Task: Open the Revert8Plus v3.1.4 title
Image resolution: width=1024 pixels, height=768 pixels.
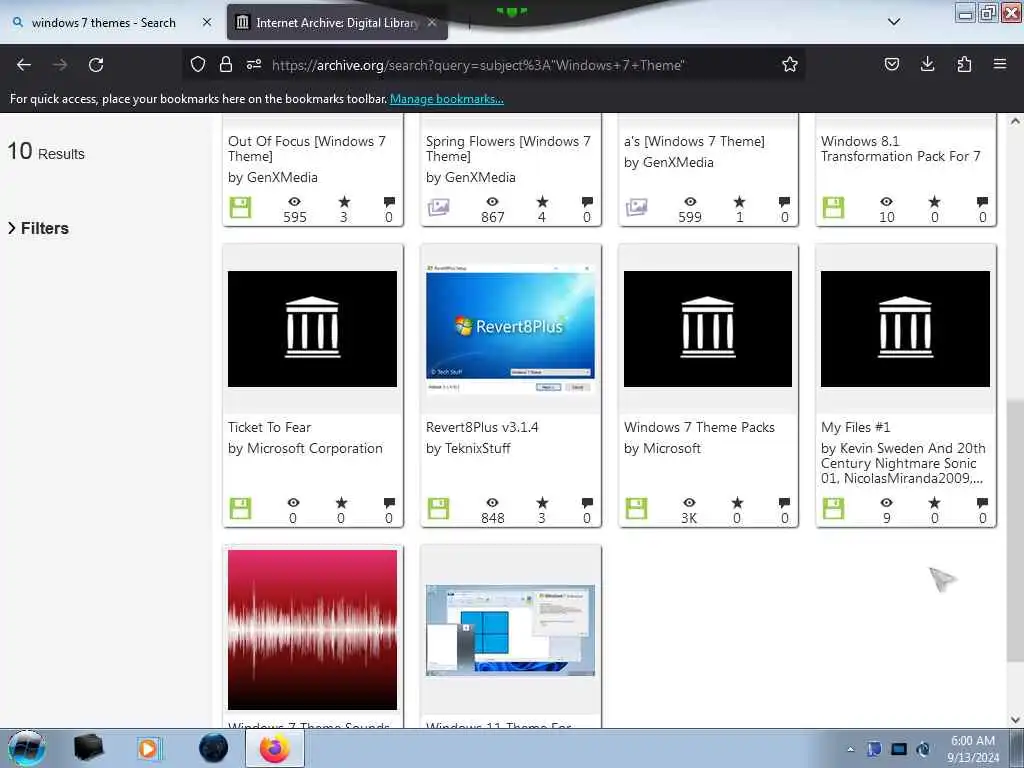Action: (482, 427)
